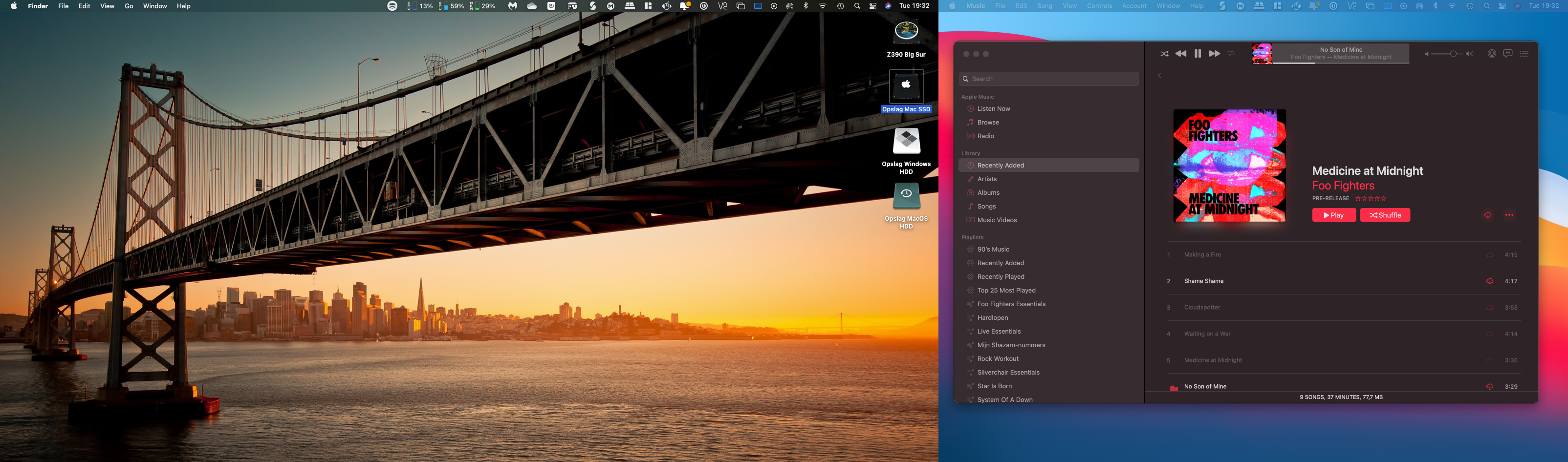Pause the currently playing song
The width and height of the screenshot is (1568, 462).
click(x=1198, y=54)
